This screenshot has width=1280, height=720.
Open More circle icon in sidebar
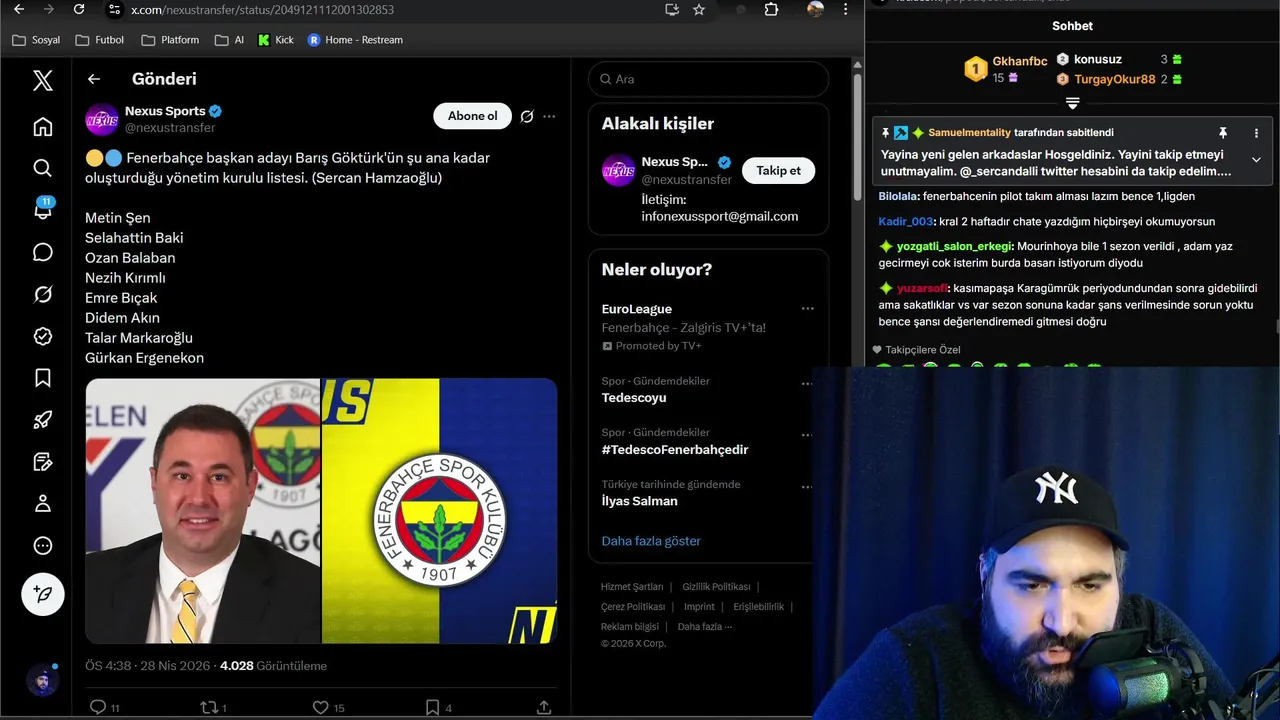pyautogui.click(x=43, y=546)
